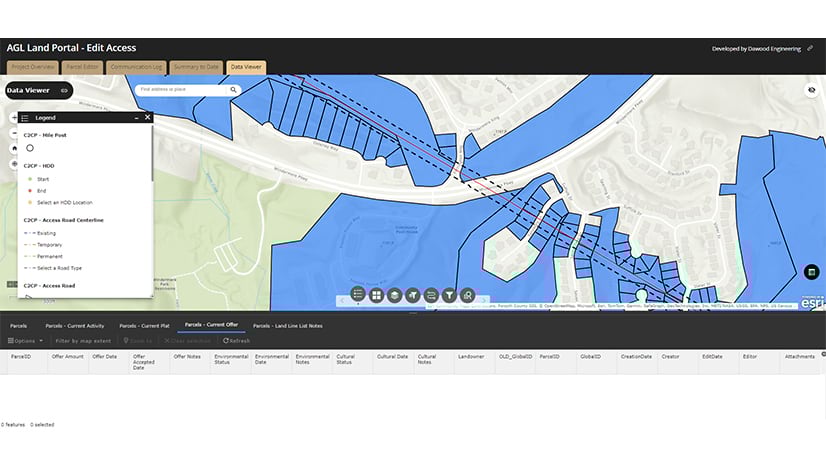Zoom in on the map
Image resolution: width=826 pixels, height=465 pixels.
14,118
